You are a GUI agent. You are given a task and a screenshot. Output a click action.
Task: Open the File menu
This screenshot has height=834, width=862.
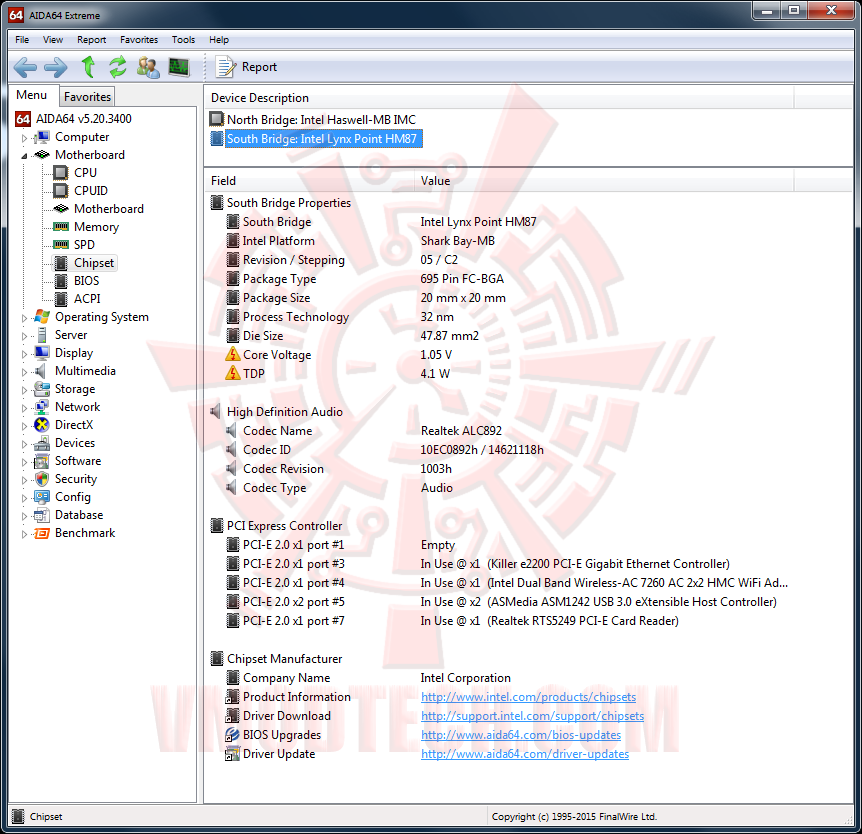(22, 40)
